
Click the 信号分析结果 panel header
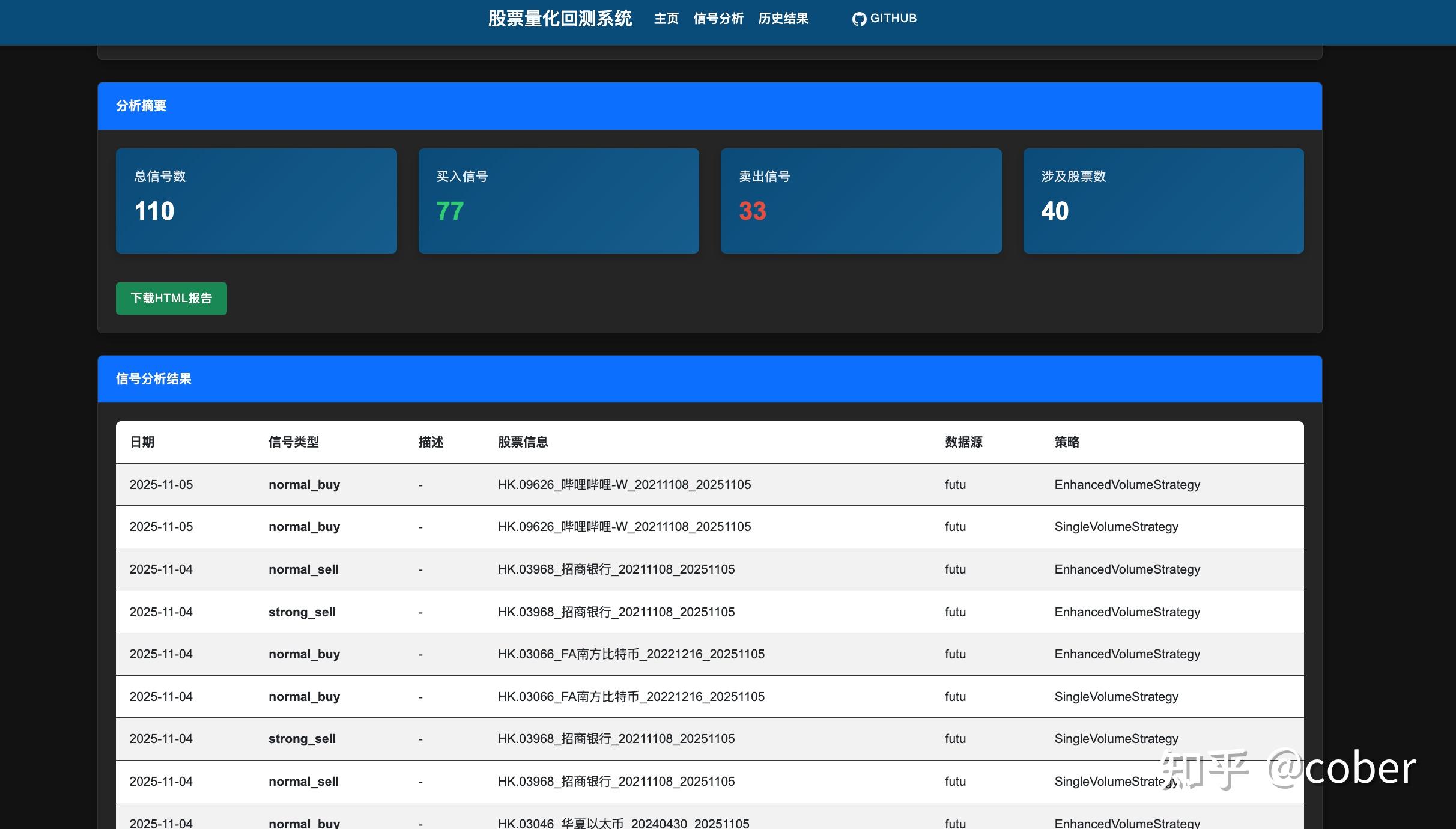click(710, 379)
